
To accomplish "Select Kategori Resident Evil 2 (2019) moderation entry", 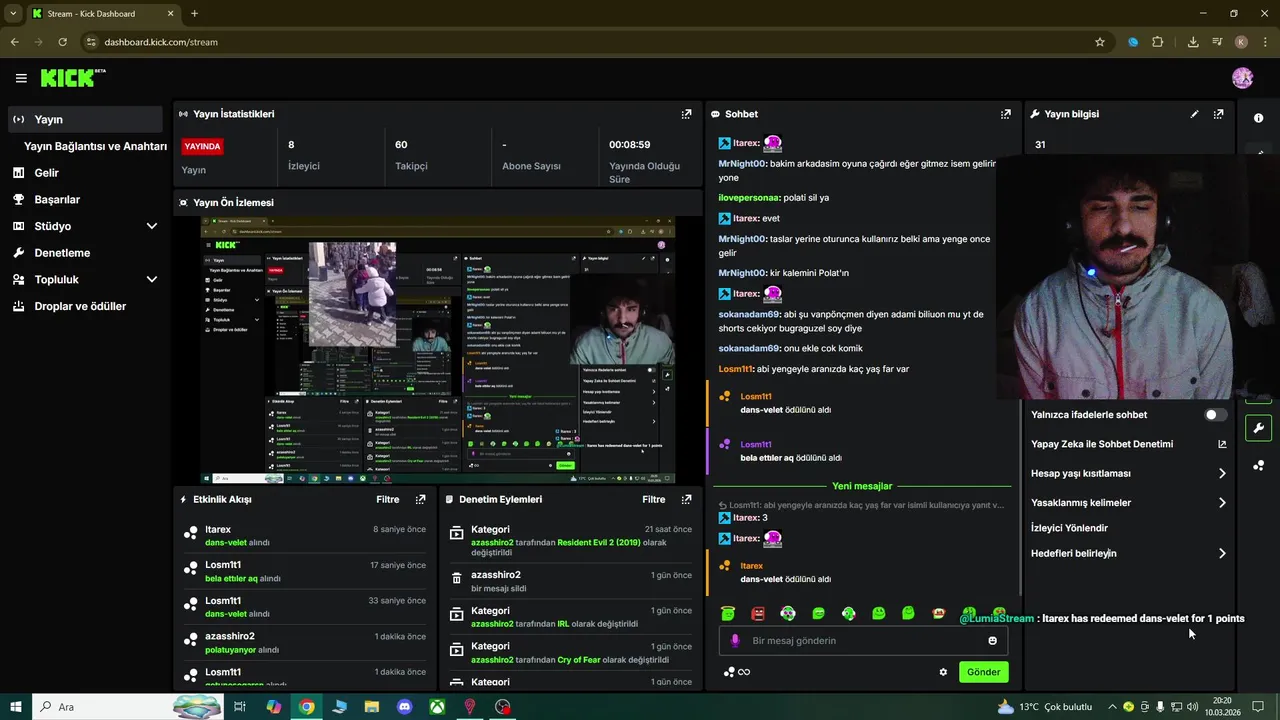I will [570, 540].
